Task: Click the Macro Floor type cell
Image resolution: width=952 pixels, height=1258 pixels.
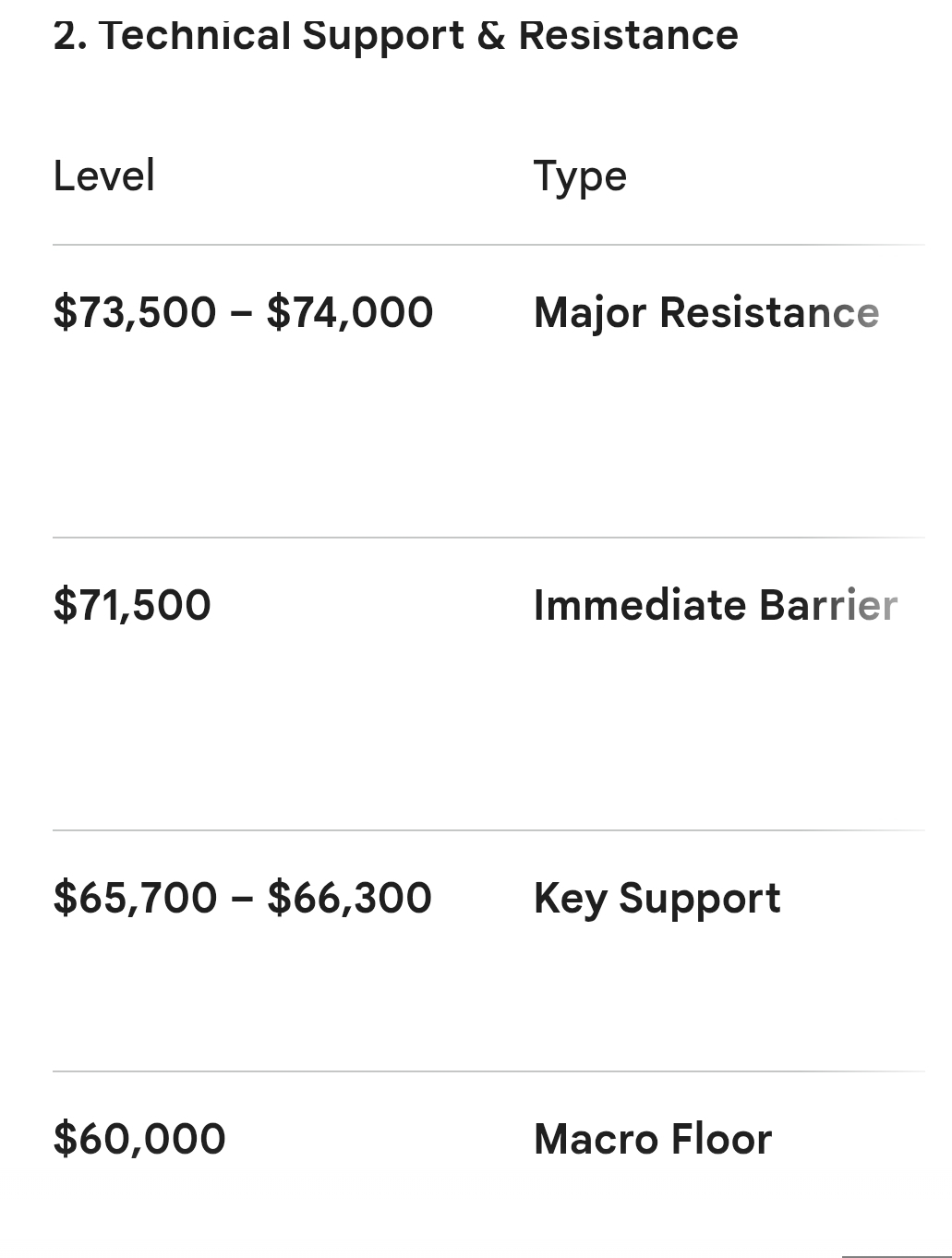Action: [x=653, y=1139]
